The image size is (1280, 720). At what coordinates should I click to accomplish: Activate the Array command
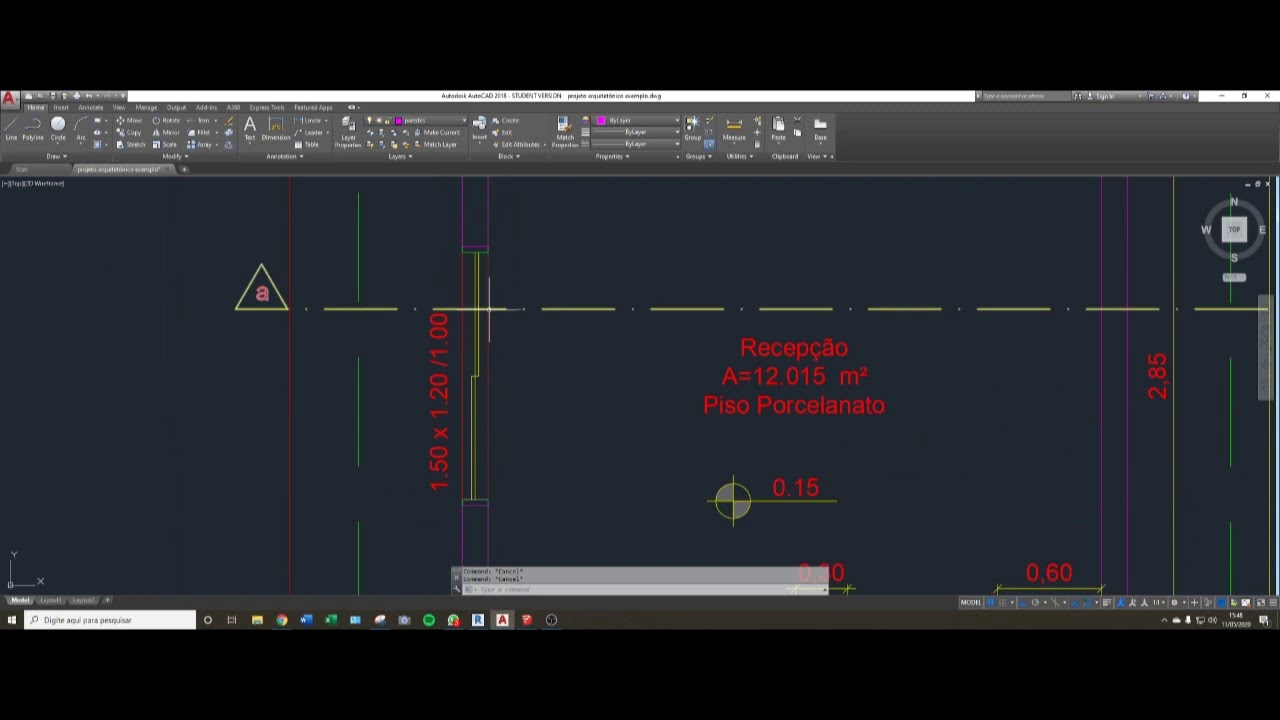[200, 144]
